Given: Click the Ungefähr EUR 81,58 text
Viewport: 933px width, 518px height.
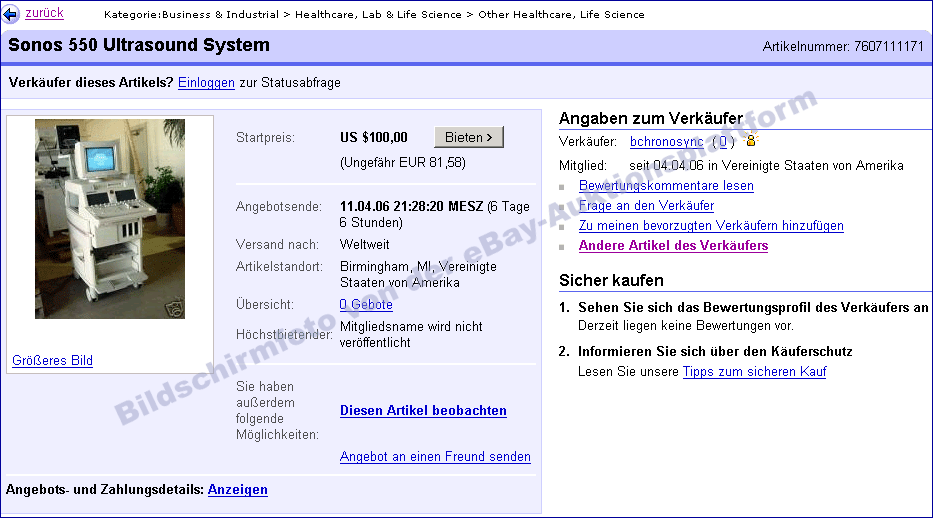Looking at the screenshot, I should click(x=403, y=162).
